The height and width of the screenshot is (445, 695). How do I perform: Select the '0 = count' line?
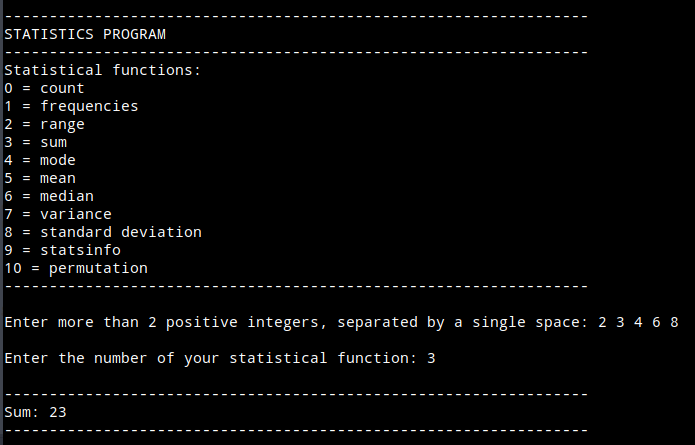pyautogui.click(x=45, y=88)
